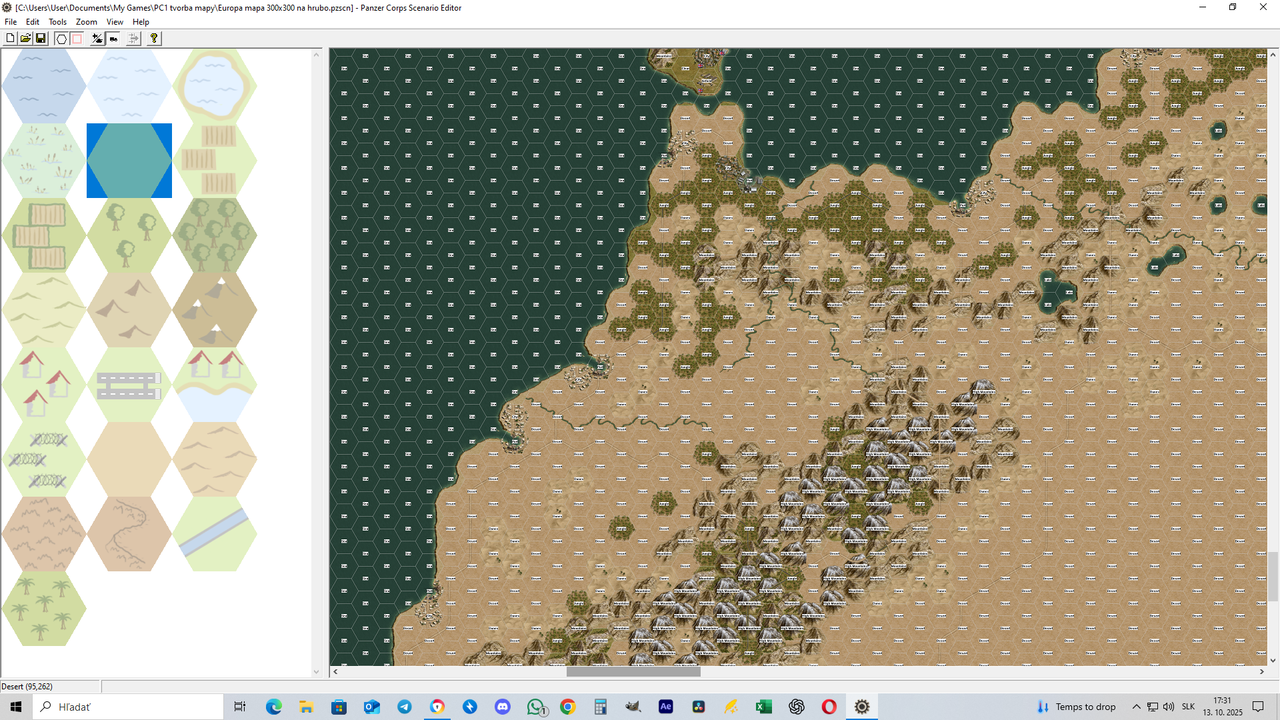Viewport: 1280px width, 720px height.
Task: Toggle hex grid display button
Action: point(61,38)
